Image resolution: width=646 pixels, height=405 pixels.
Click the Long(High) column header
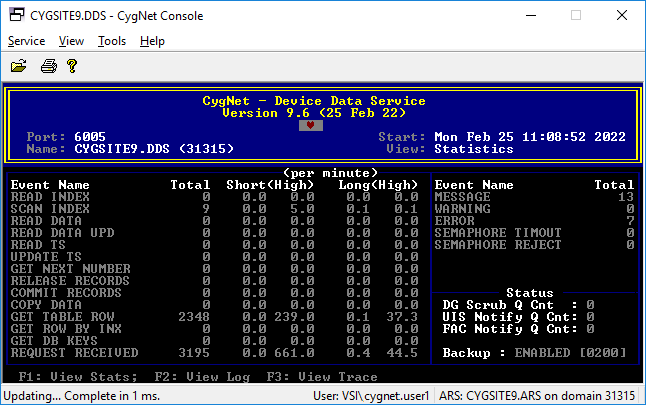(378, 185)
